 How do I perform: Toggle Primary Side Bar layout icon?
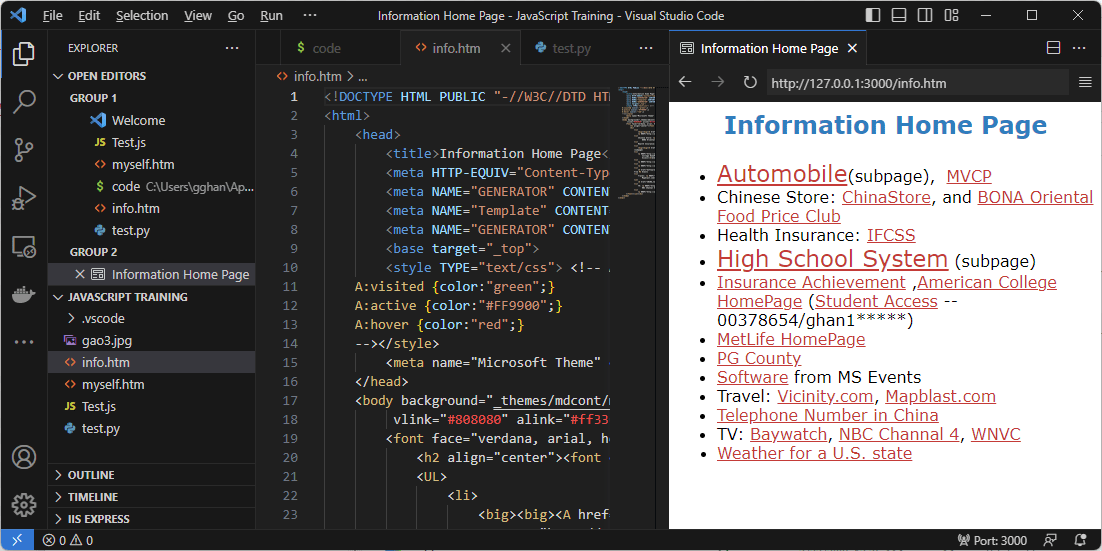(x=872, y=15)
